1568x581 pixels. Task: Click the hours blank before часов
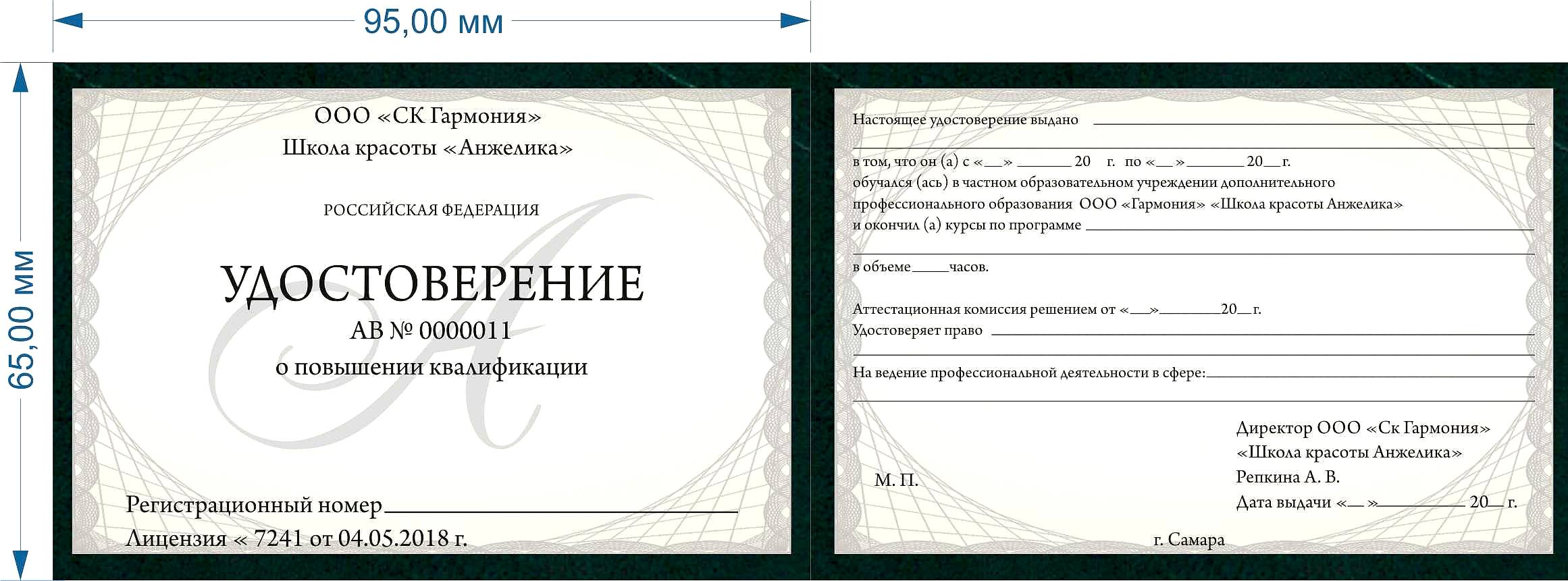click(x=930, y=269)
